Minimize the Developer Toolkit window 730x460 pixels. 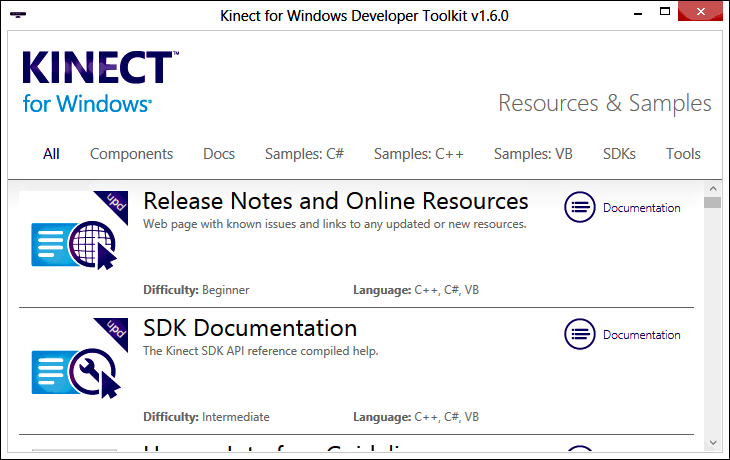coord(638,14)
